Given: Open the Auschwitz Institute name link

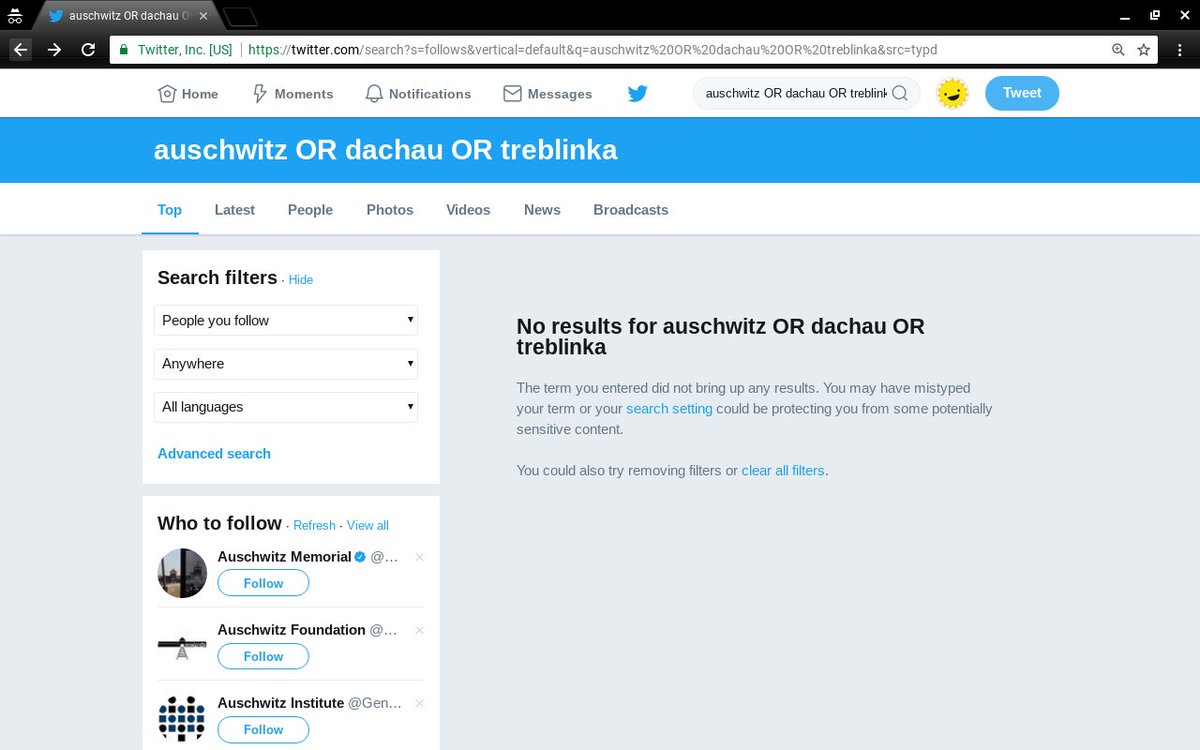Looking at the screenshot, I should coord(281,703).
